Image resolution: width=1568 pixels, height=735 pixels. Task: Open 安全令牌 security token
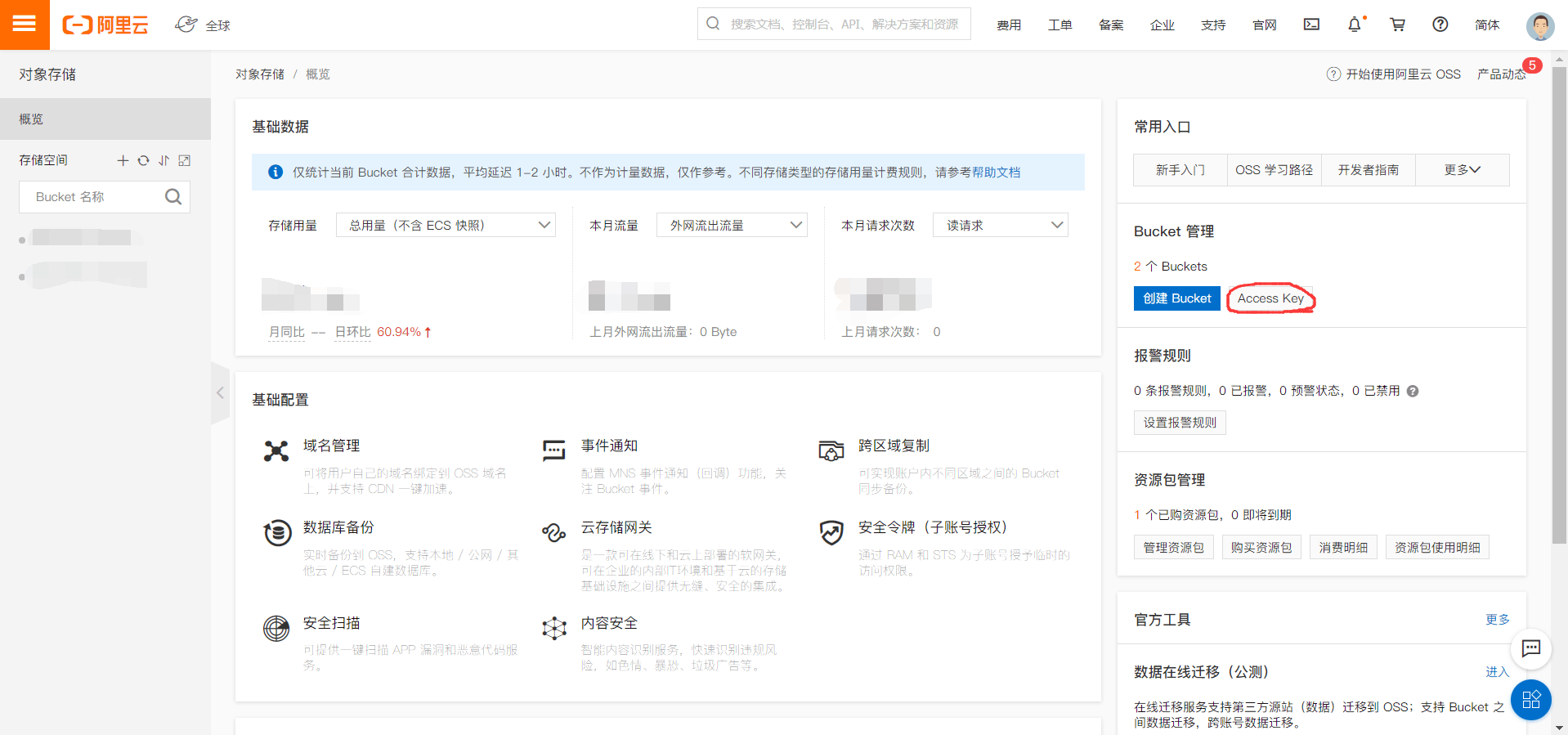tap(933, 527)
